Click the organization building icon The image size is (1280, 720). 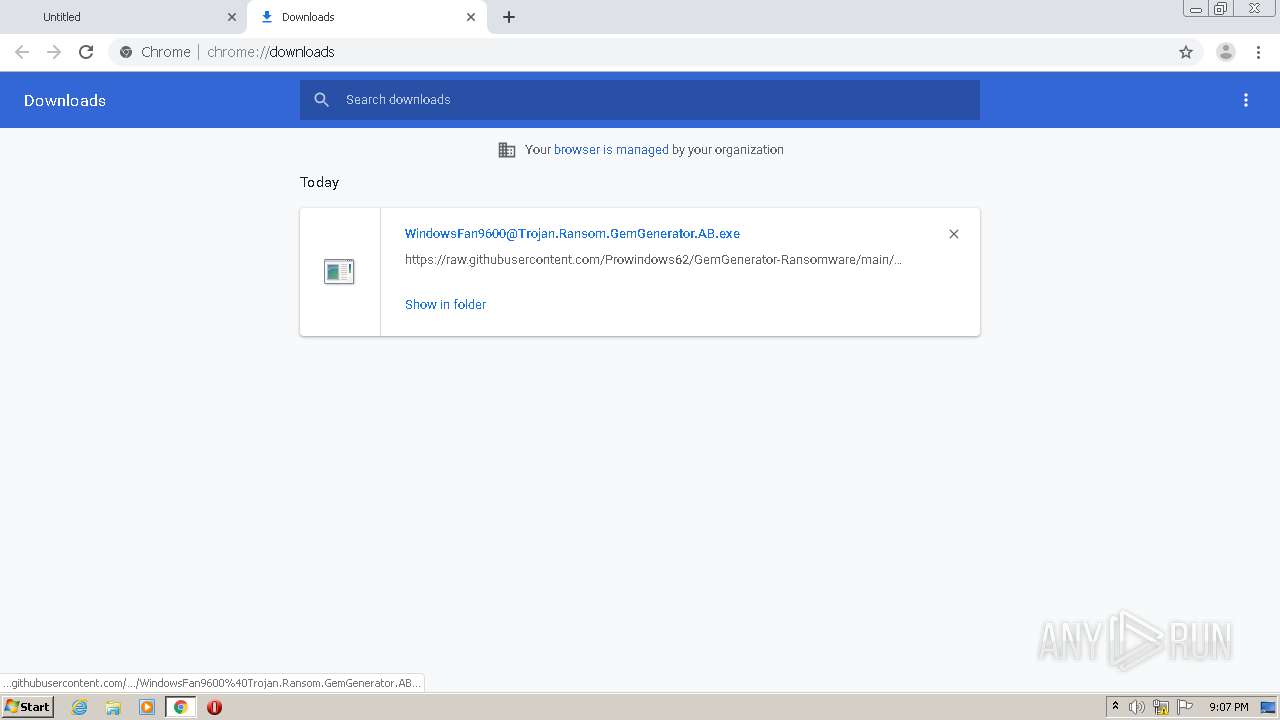point(507,150)
